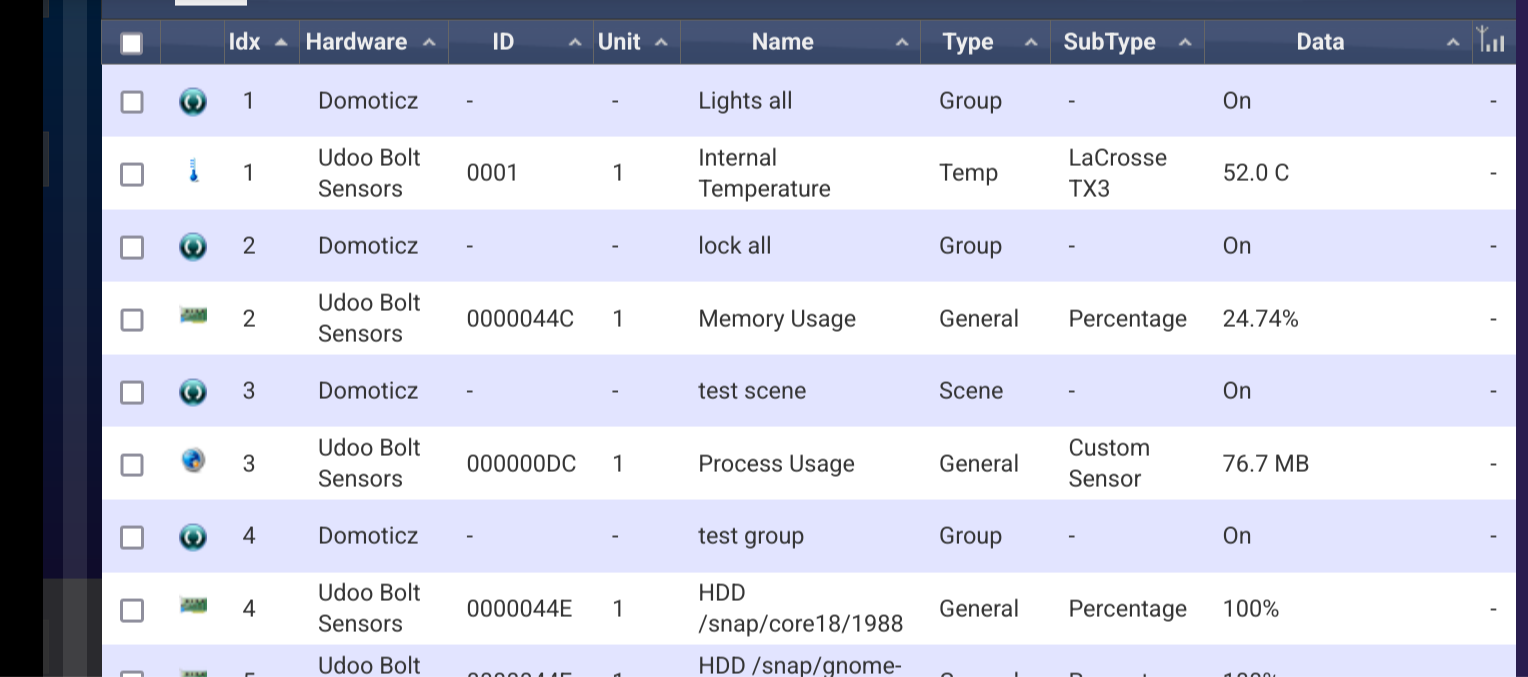
Task: Sort the table by the Type column
Action: pos(985,42)
